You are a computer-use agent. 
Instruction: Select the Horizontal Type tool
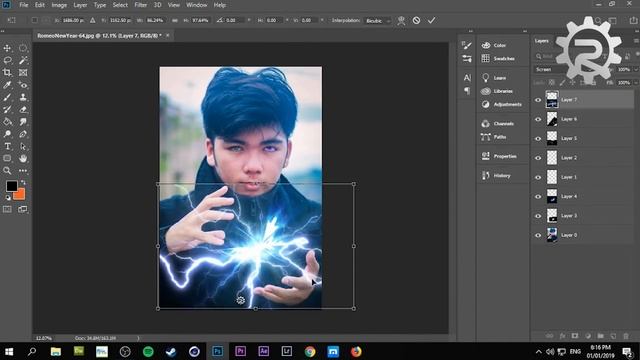(x=7, y=146)
